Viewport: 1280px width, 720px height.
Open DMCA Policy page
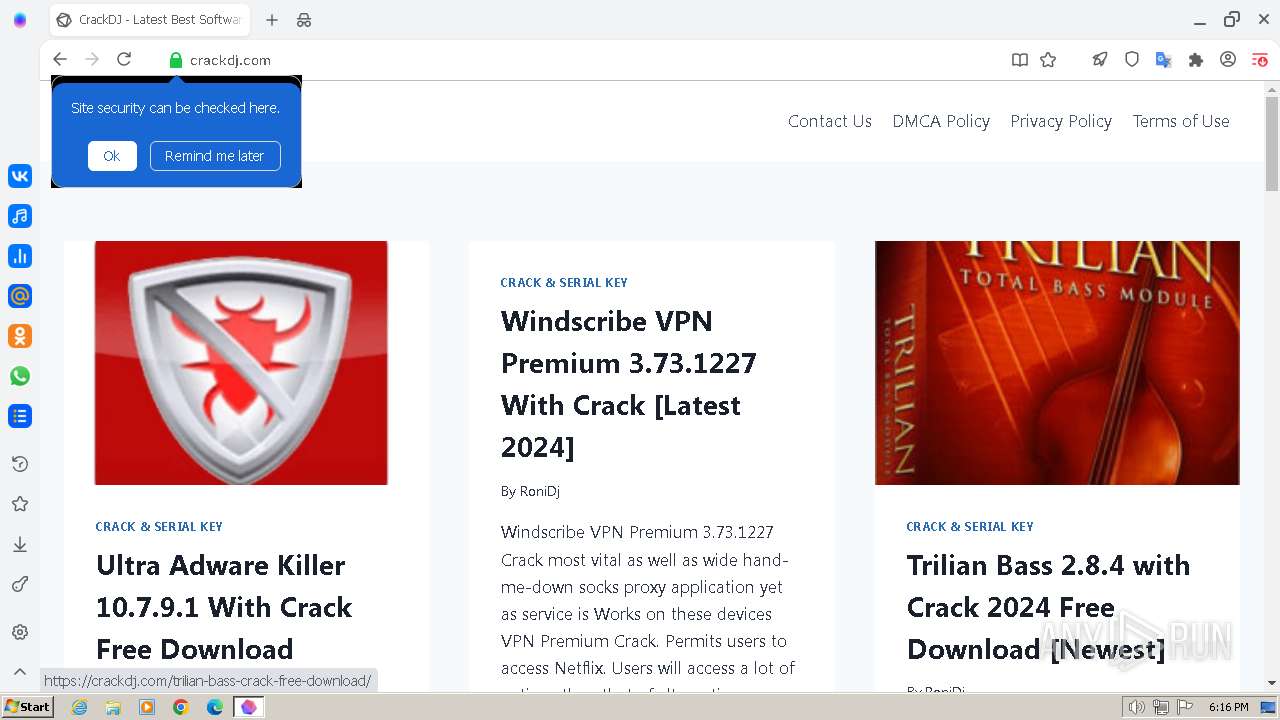coord(941,121)
